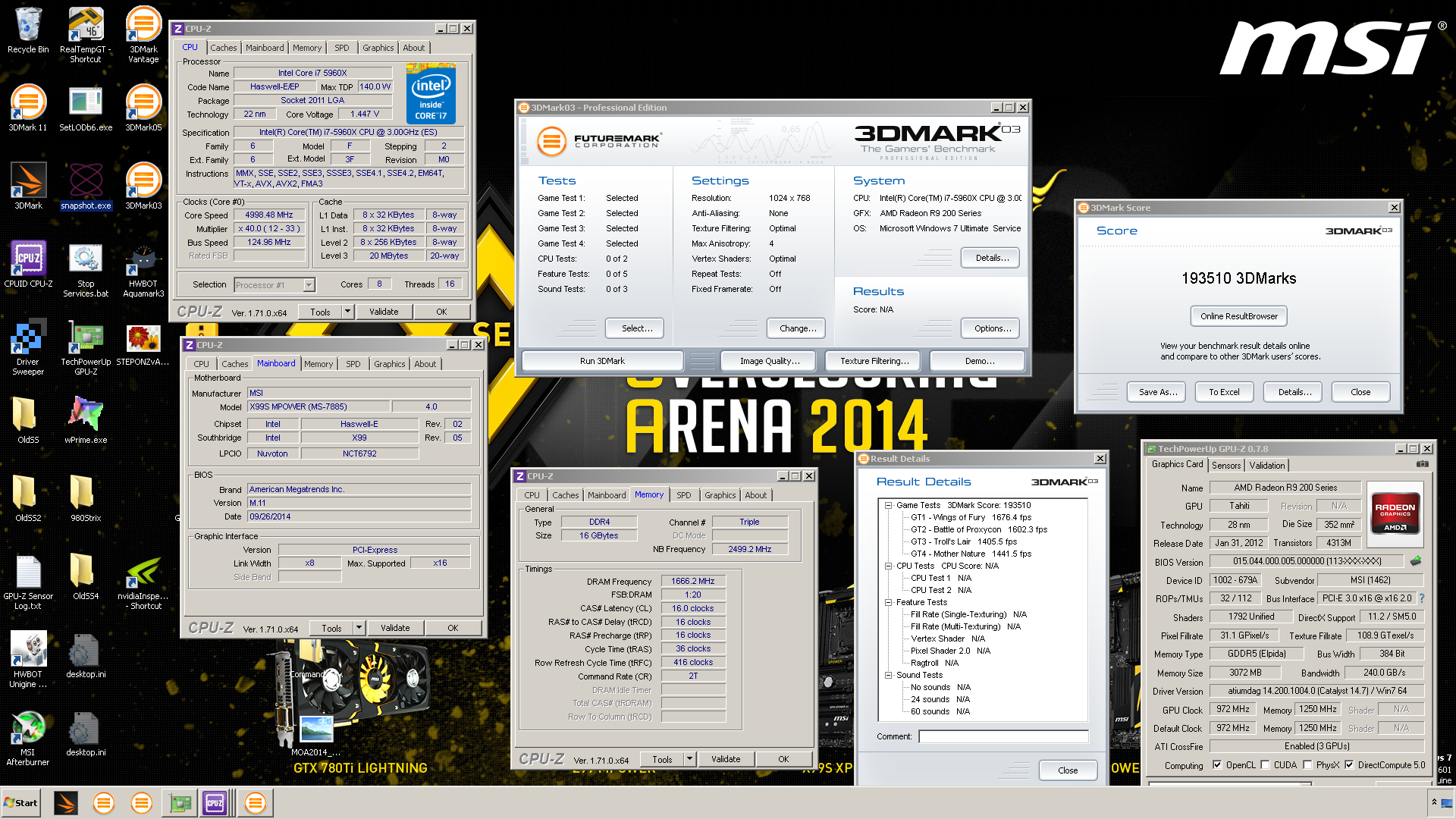
Task: Click the Run 3DMark button
Action: [602, 361]
